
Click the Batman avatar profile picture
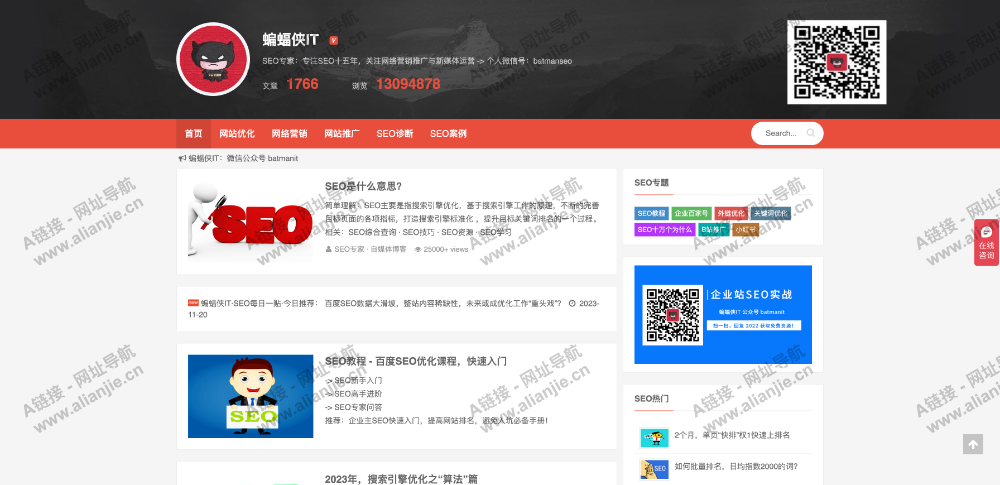coord(212,59)
